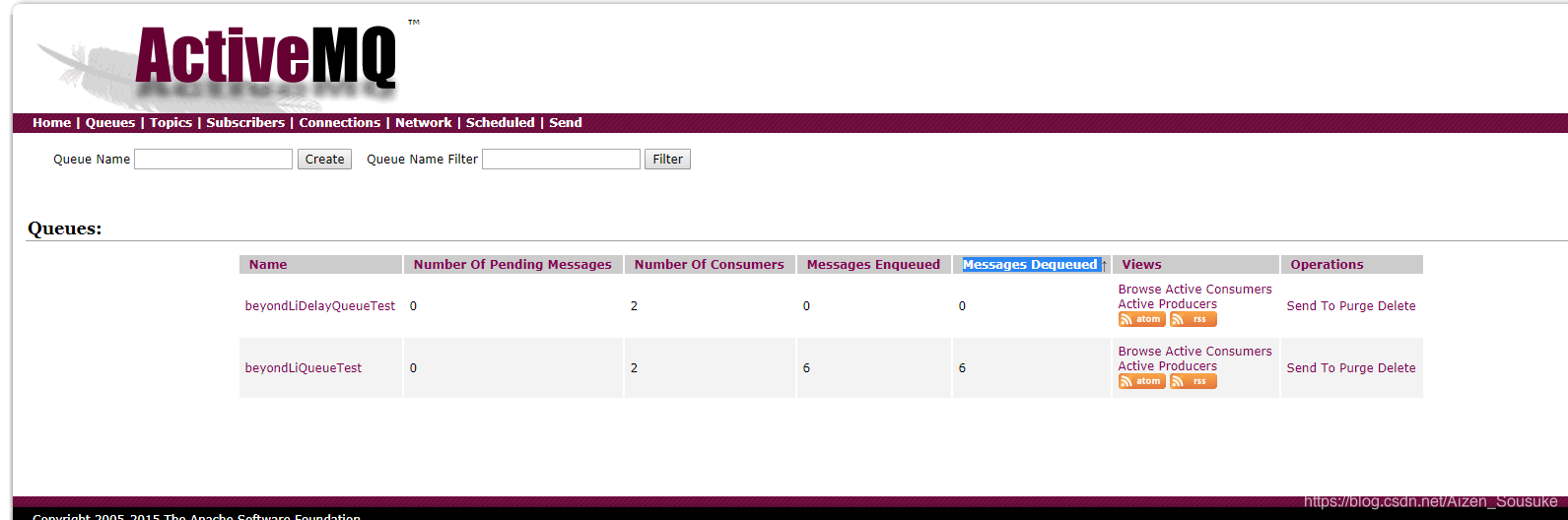Open atom feed for beyondLiQueueTest
The image size is (1568, 520).
(1141, 381)
